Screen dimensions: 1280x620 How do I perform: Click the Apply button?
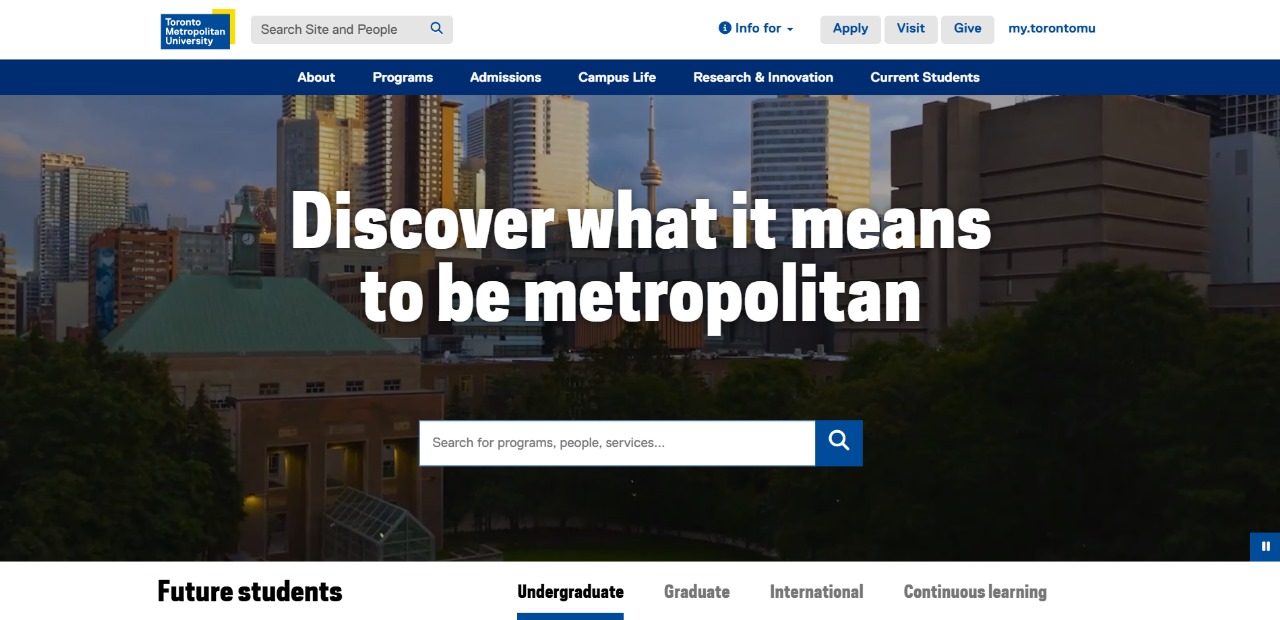point(851,29)
